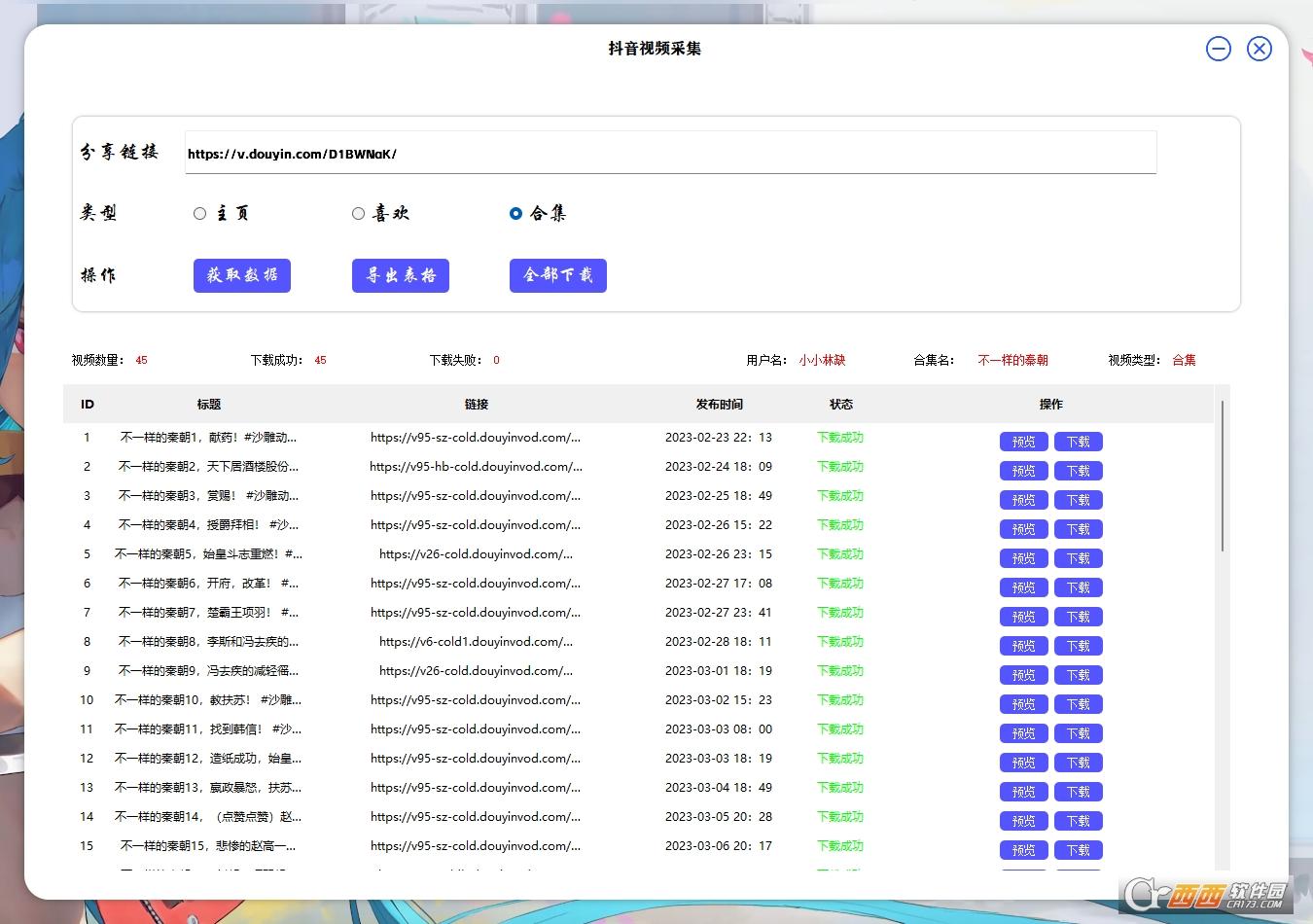Click the 获取数据 button
Image resolution: width=1313 pixels, height=924 pixels.
[242, 275]
